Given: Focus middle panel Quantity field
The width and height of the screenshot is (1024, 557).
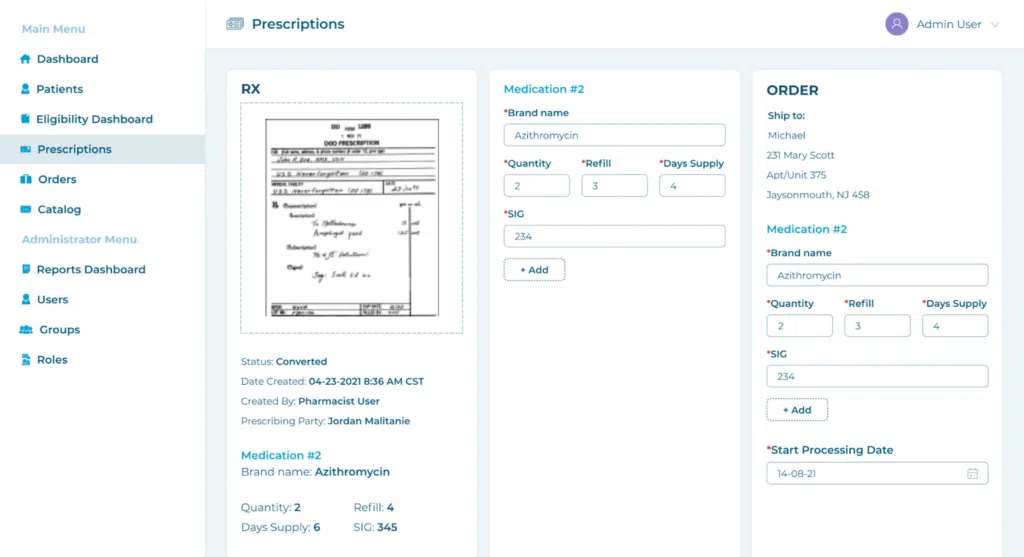Looking at the screenshot, I should point(536,185).
